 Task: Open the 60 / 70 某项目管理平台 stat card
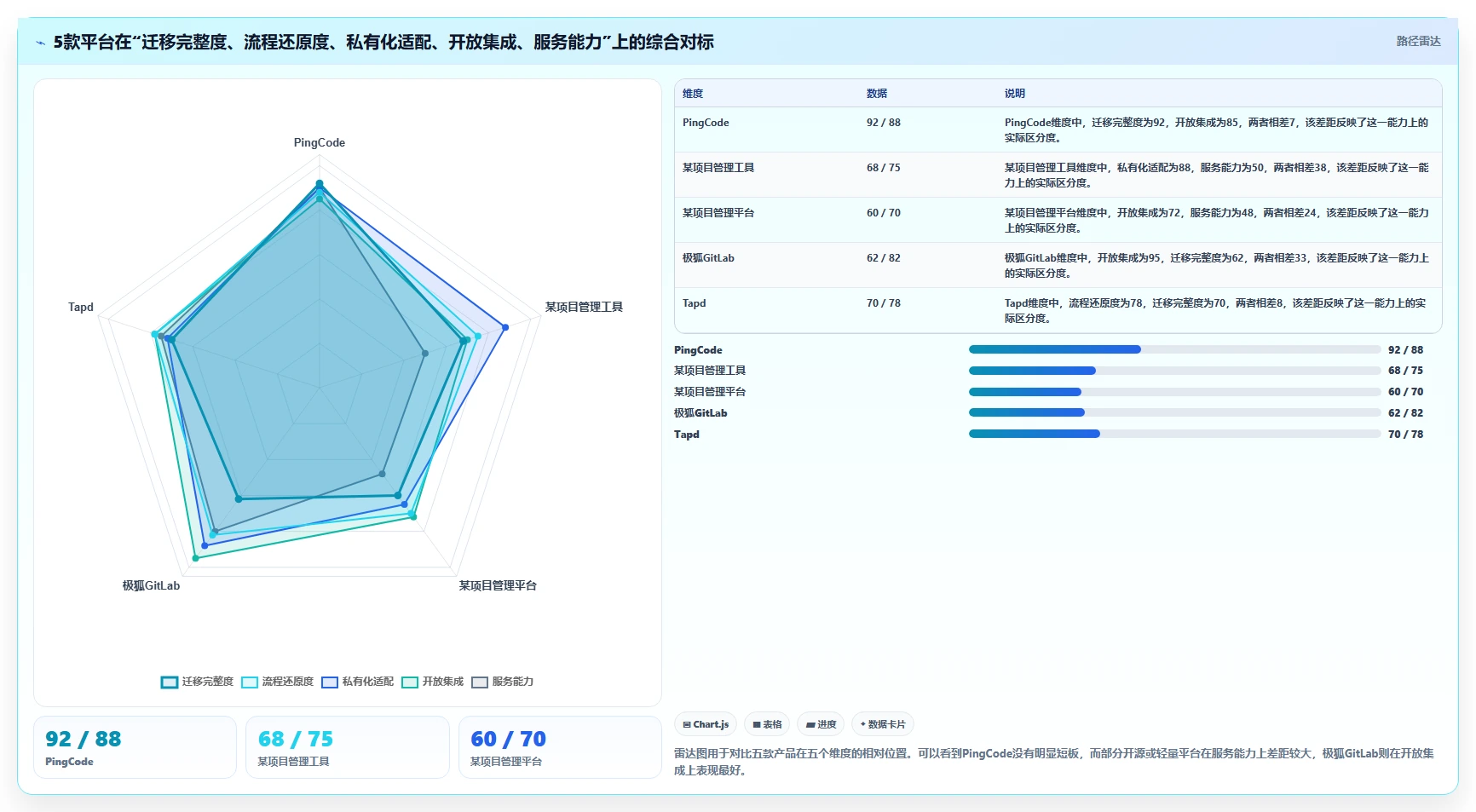[560, 747]
